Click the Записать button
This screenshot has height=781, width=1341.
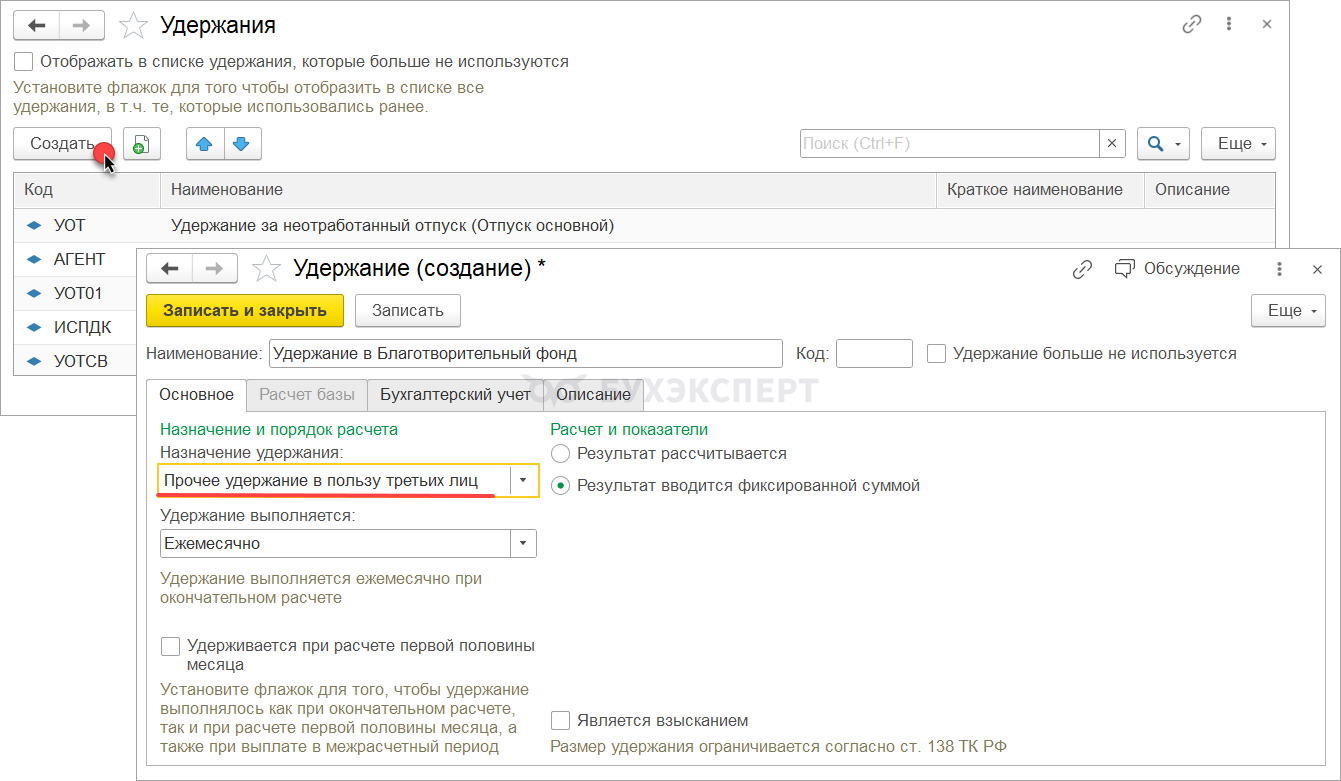[407, 310]
